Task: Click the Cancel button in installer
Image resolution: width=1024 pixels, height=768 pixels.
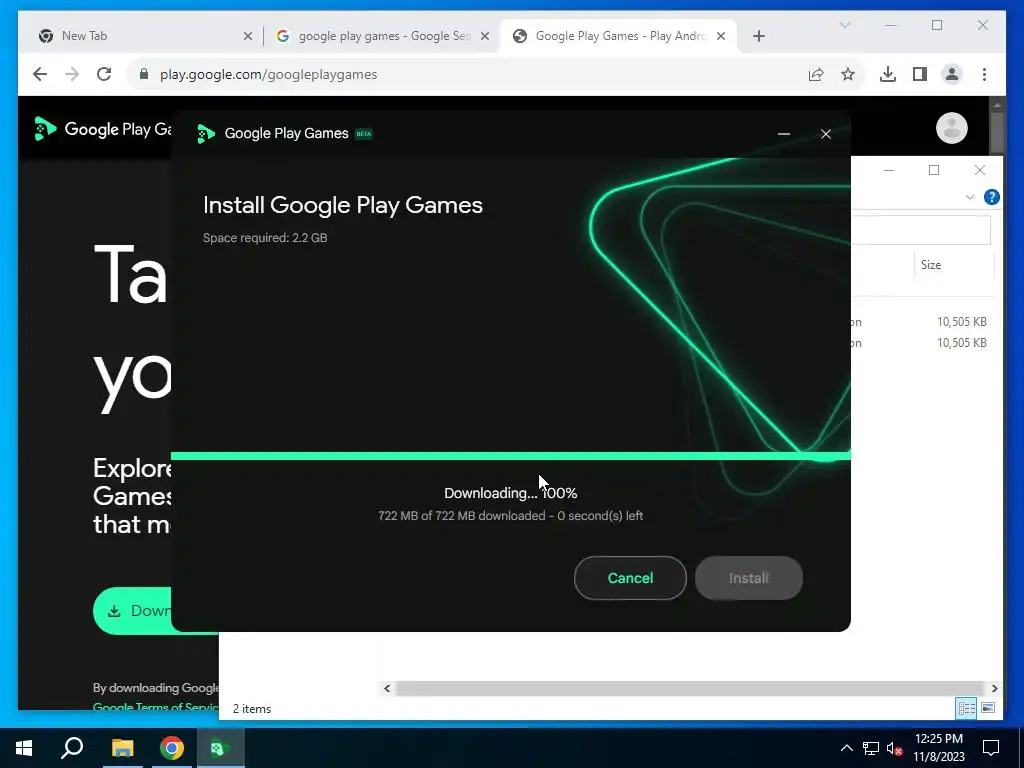Action: click(x=630, y=578)
